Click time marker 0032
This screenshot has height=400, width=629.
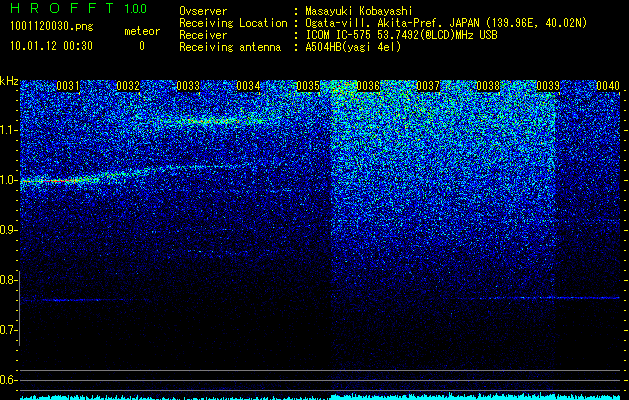[128, 86]
